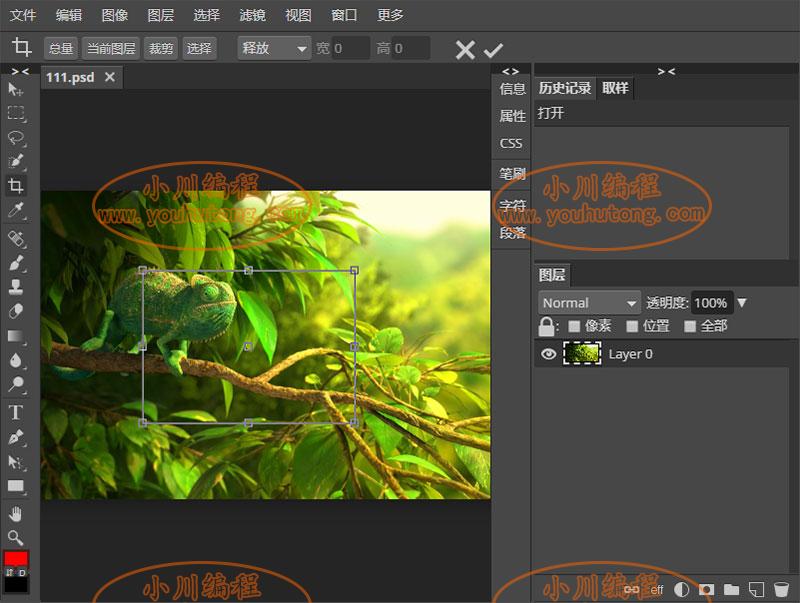
Task: Confirm the crop with the checkmark icon
Action: 493,50
